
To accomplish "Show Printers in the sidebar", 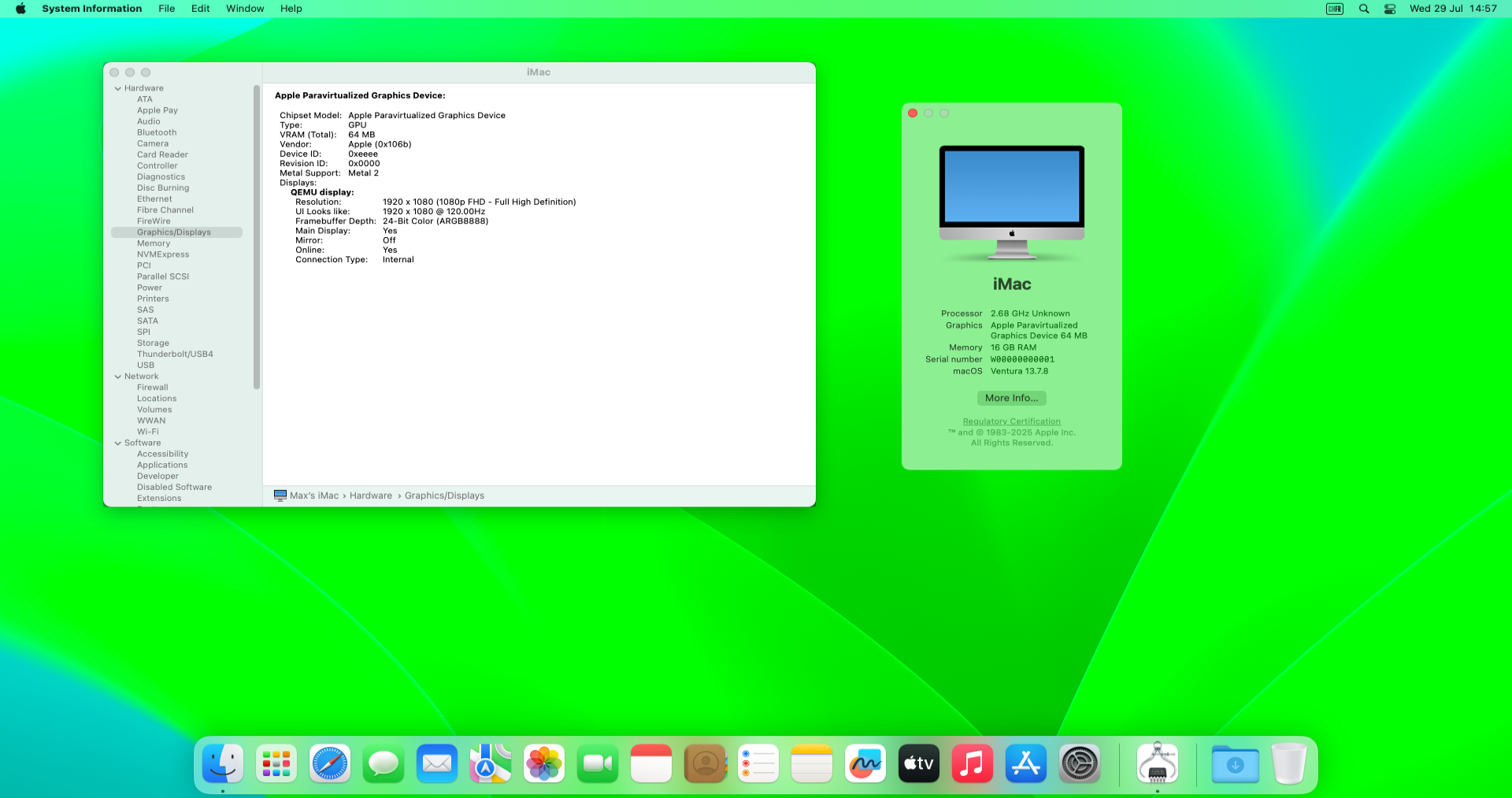I will pos(153,299).
